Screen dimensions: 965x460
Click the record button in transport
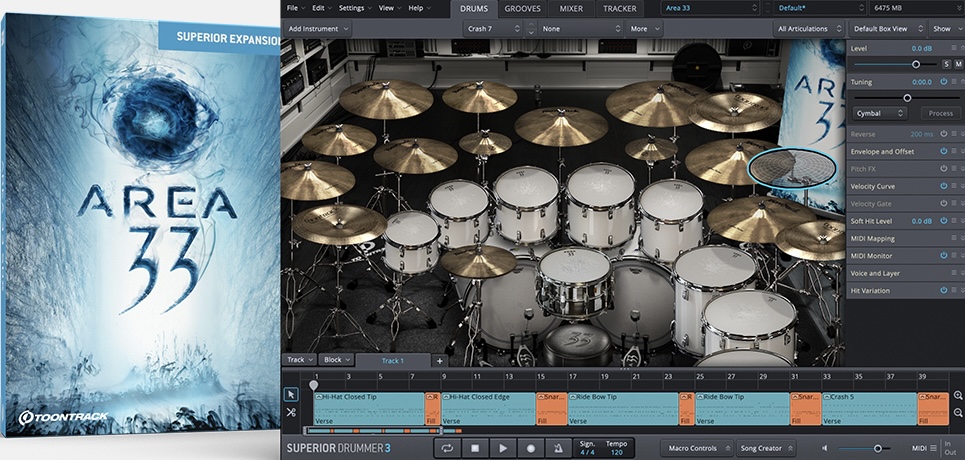coord(531,448)
